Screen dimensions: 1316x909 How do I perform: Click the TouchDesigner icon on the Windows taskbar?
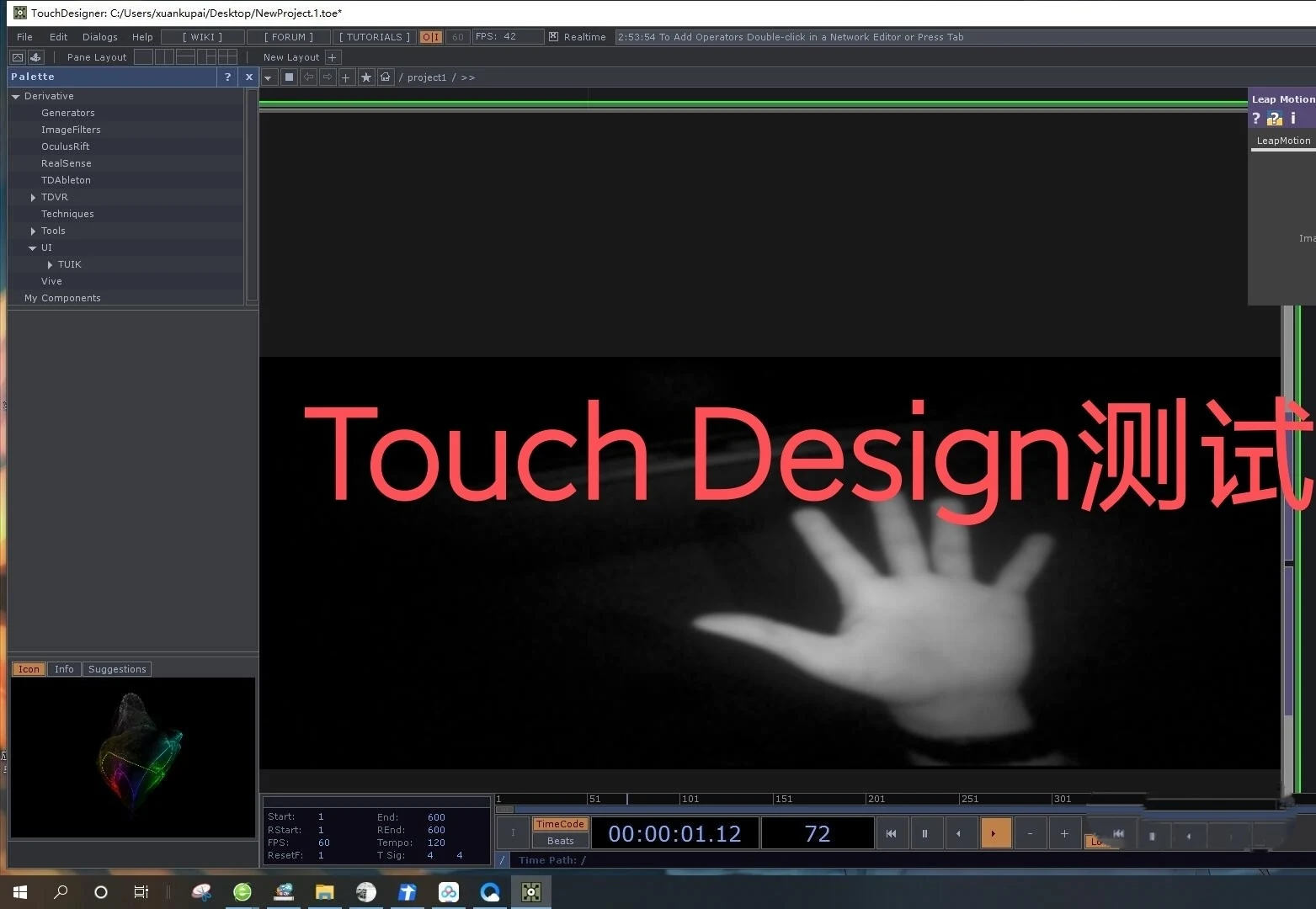[x=530, y=891]
